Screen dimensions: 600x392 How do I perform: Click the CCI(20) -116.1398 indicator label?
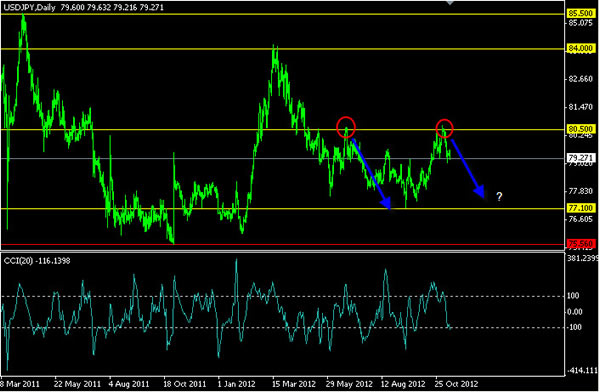[x=37, y=261]
